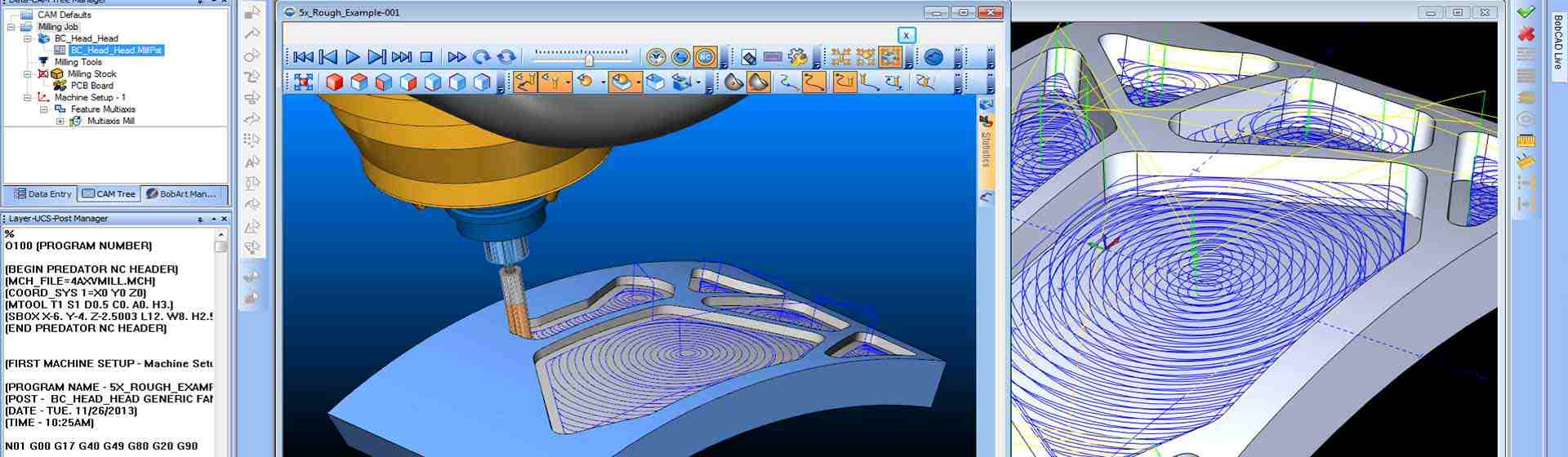
Task: Switch to the BobArt Manager tab
Action: (181, 194)
